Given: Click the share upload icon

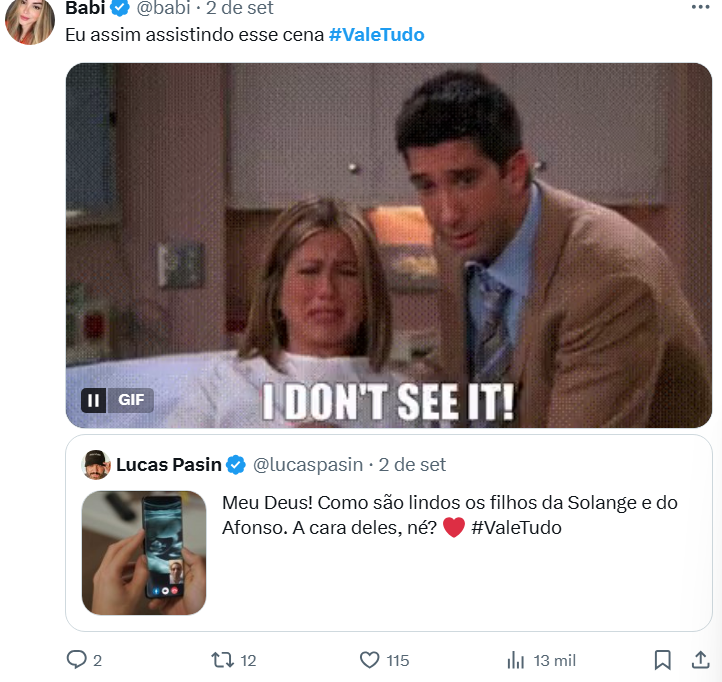Looking at the screenshot, I should coord(700,660).
